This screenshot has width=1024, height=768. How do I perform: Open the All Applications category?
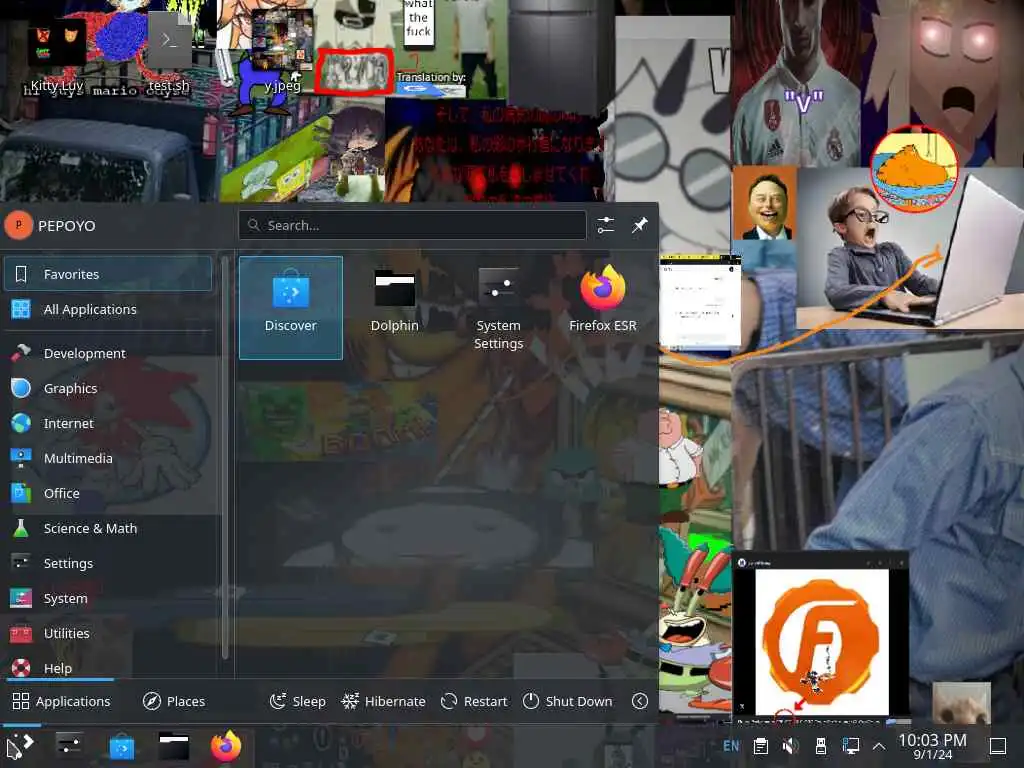point(108,309)
